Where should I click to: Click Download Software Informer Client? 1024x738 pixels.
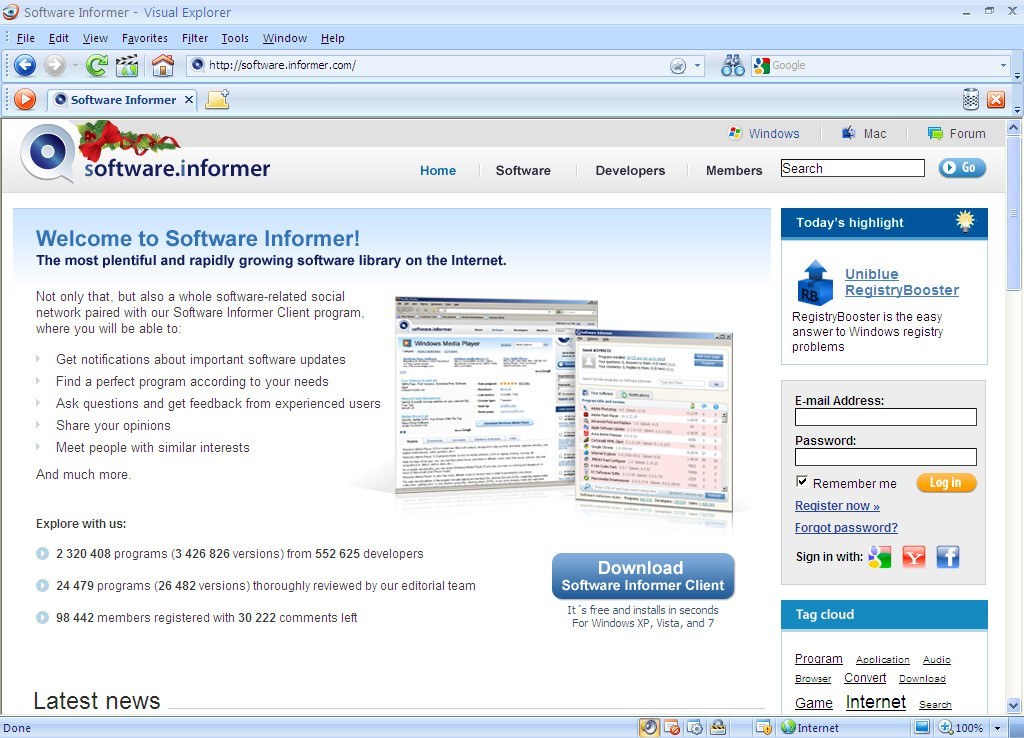click(x=642, y=576)
